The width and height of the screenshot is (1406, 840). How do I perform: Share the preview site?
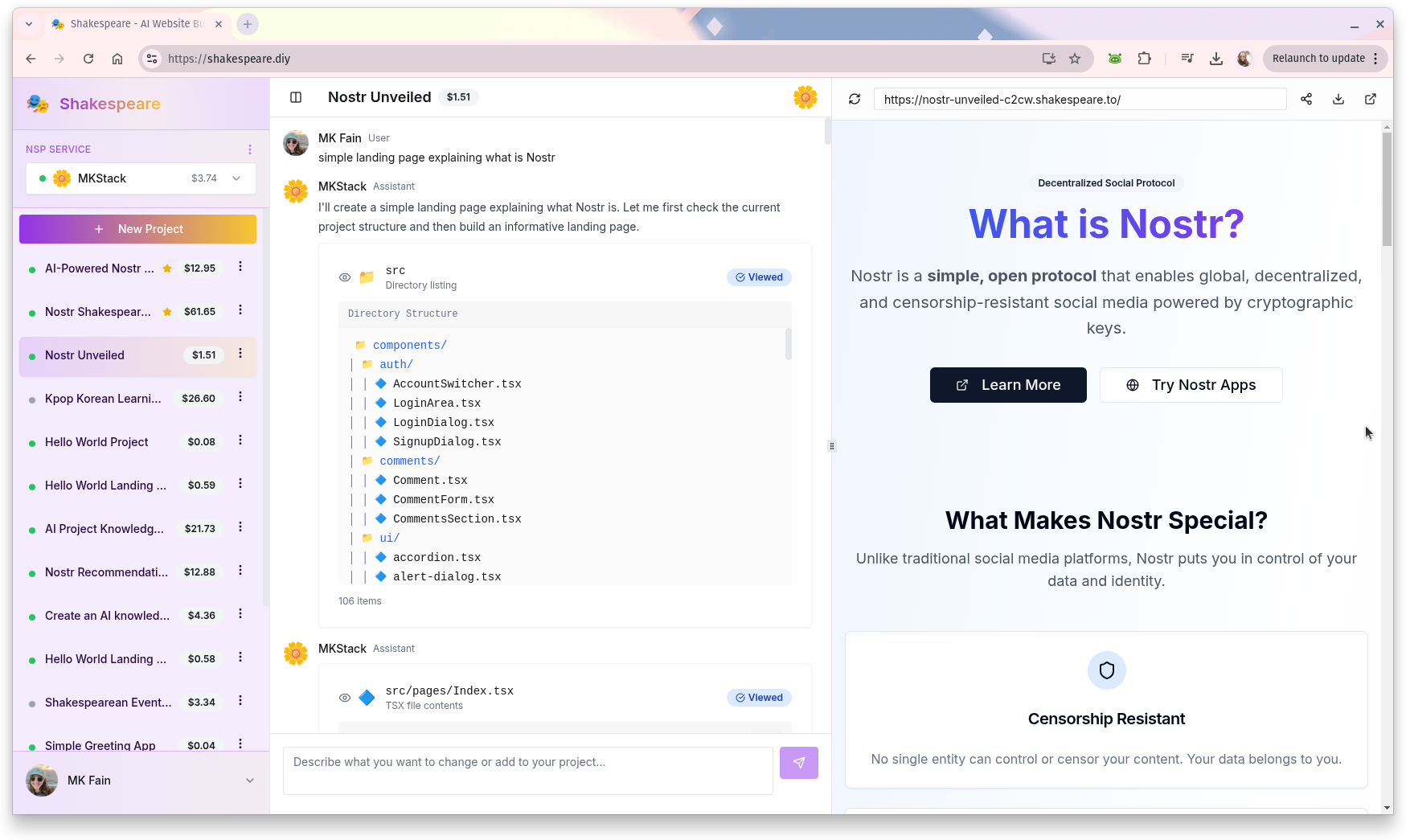click(1306, 99)
